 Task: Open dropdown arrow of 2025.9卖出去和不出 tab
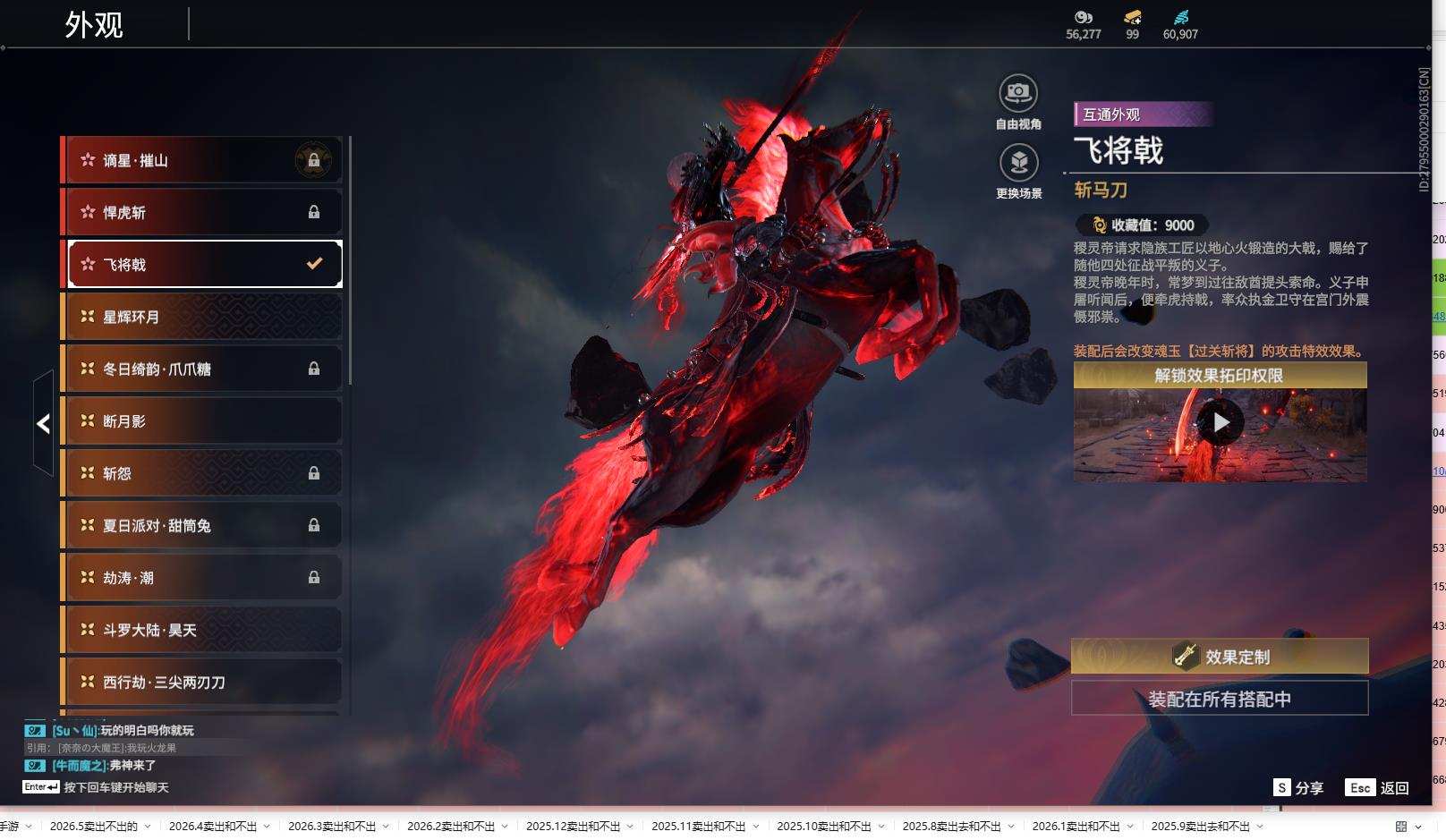[x=1260, y=827]
